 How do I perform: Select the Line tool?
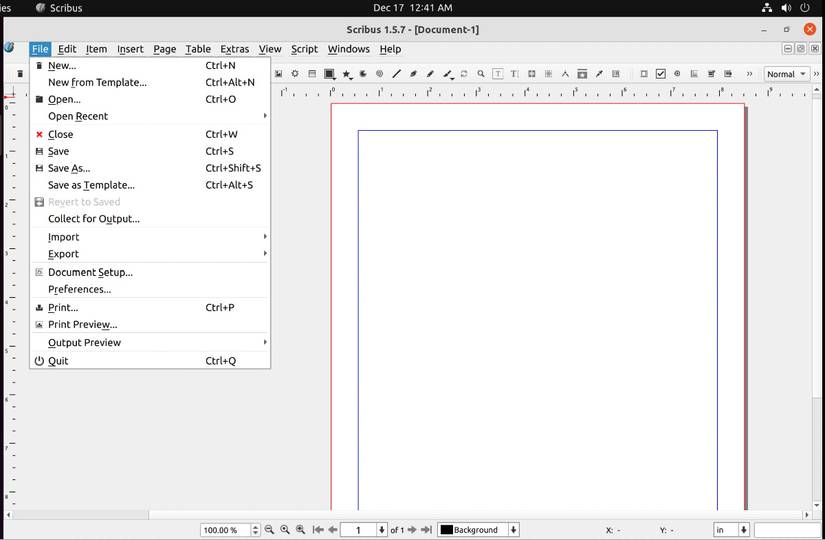click(x=397, y=74)
